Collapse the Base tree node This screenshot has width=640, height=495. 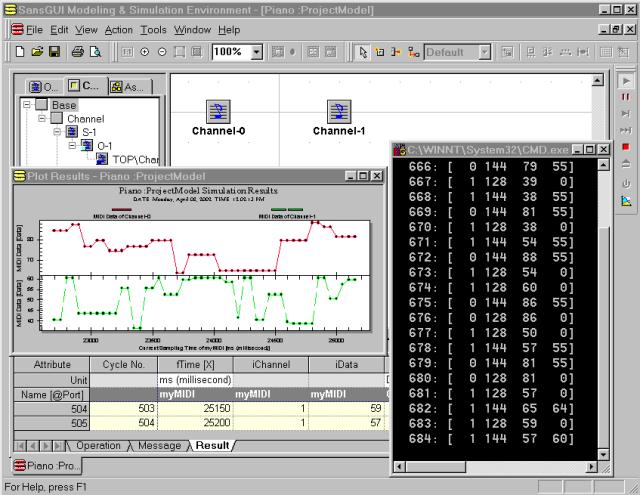point(26,105)
